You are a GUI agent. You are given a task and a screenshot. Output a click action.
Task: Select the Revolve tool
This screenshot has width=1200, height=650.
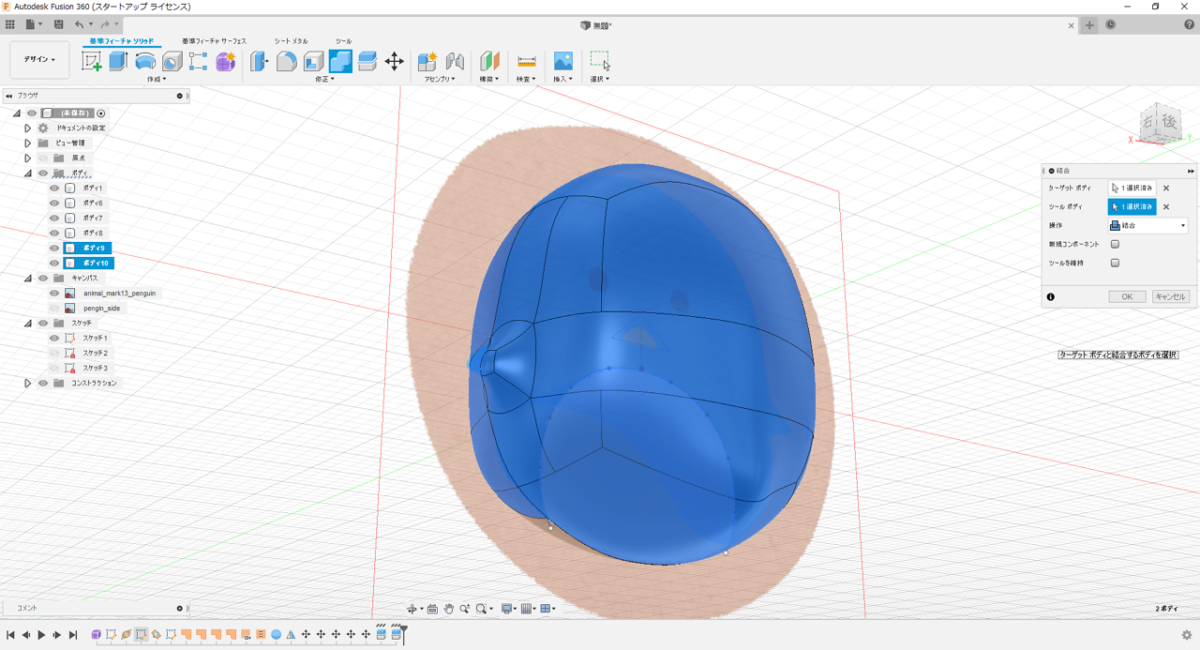pyautogui.click(x=146, y=61)
